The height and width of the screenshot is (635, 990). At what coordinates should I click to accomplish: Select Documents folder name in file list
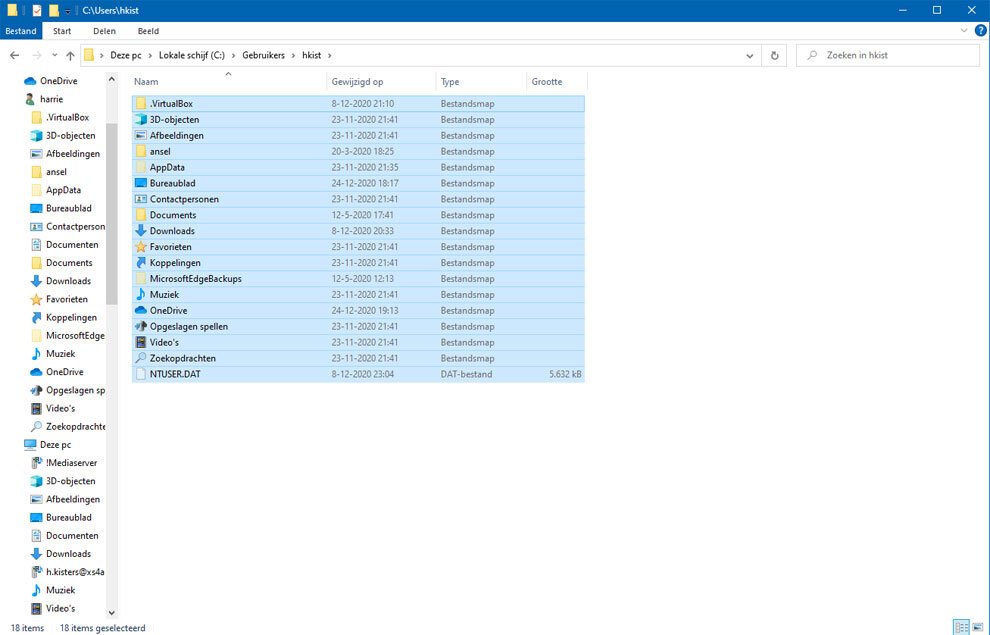click(173, 215)
